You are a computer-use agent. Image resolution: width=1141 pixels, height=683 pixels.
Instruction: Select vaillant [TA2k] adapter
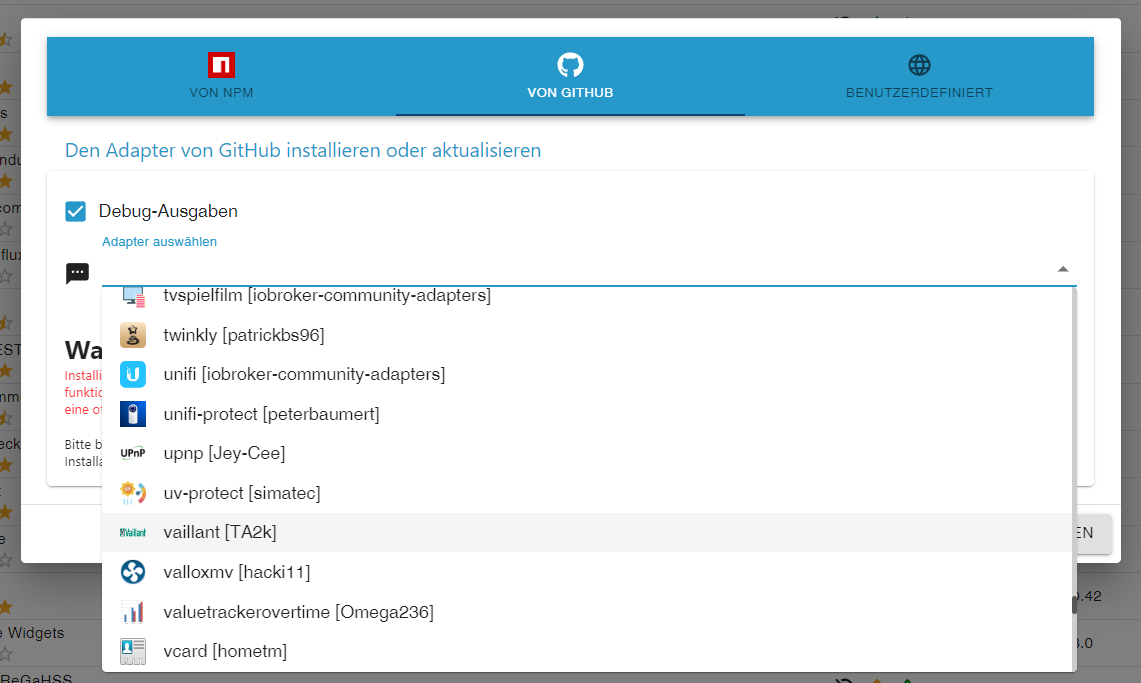[x=588, y=532]
